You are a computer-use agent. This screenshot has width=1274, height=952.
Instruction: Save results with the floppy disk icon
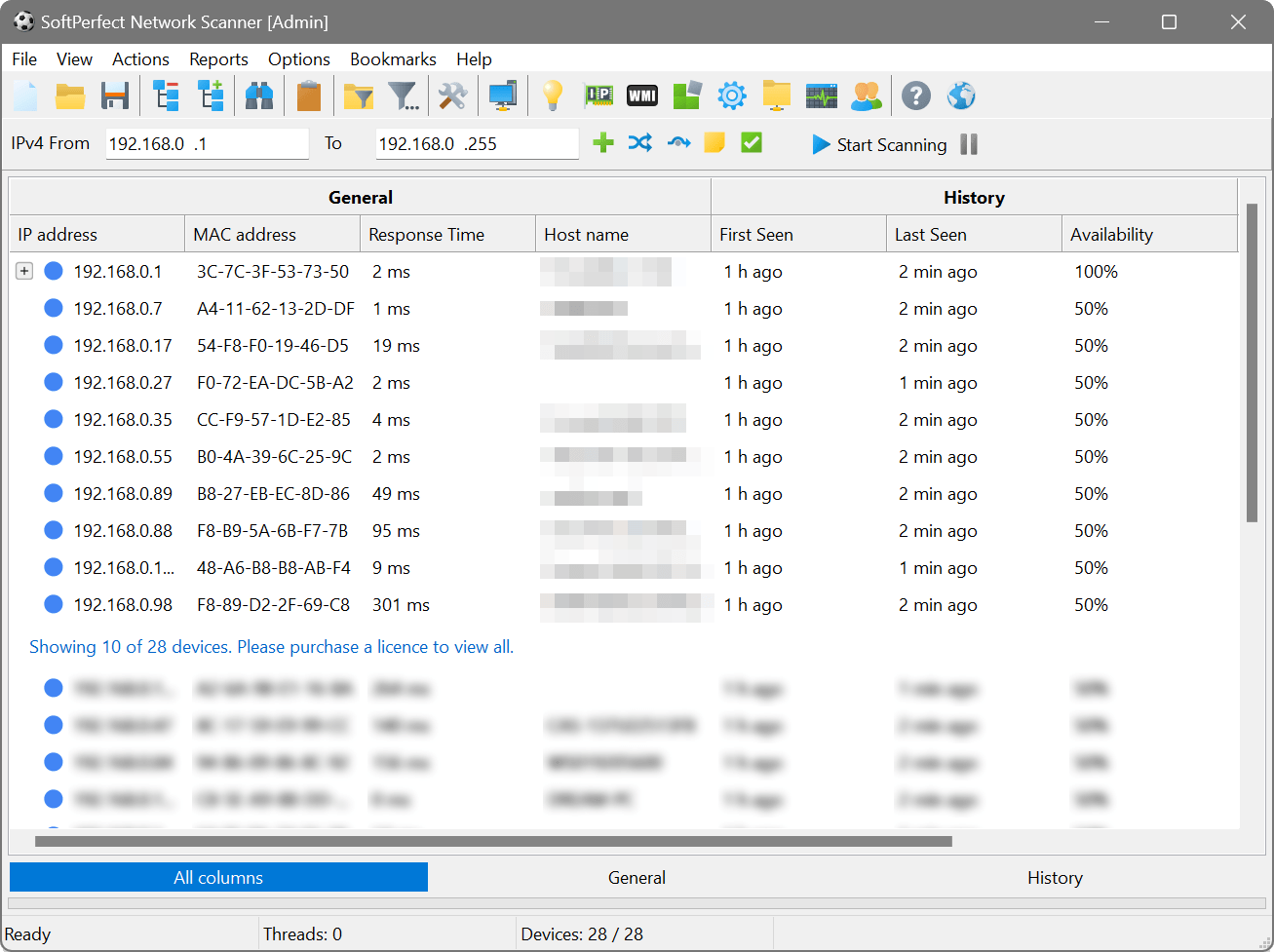[x=115, y=95]
